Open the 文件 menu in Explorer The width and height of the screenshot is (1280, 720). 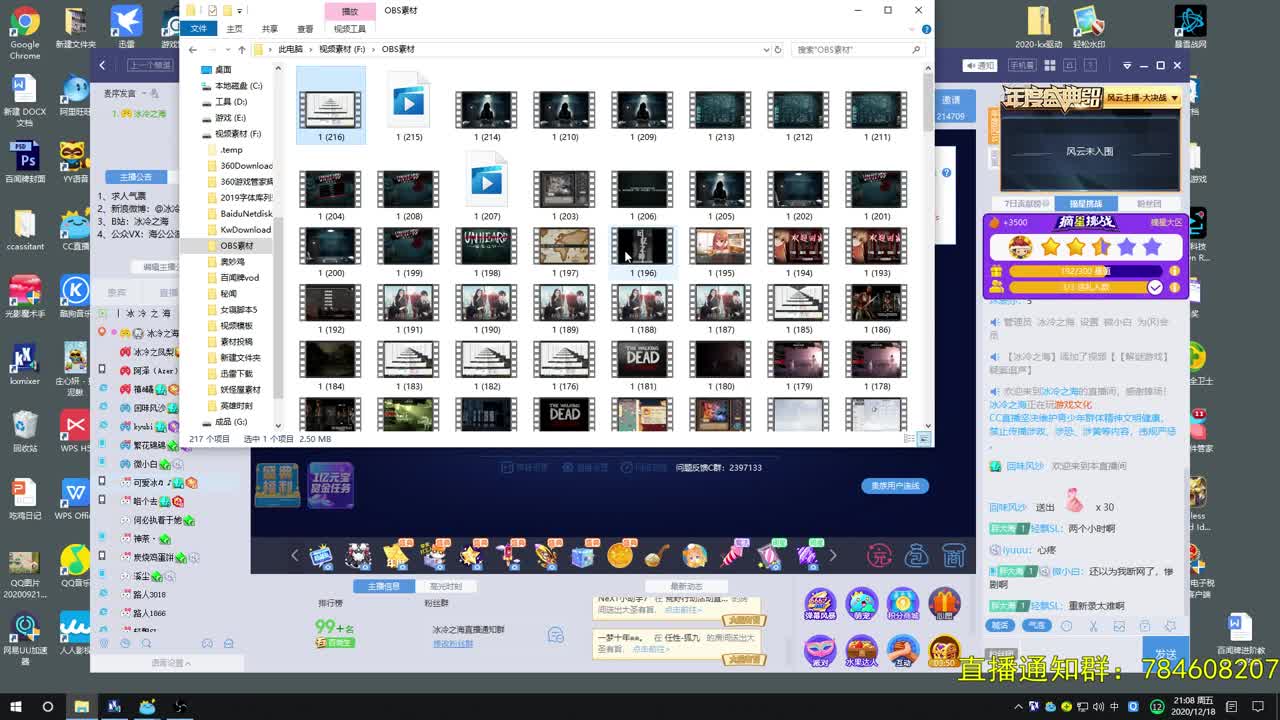click(x=198, y=29)
